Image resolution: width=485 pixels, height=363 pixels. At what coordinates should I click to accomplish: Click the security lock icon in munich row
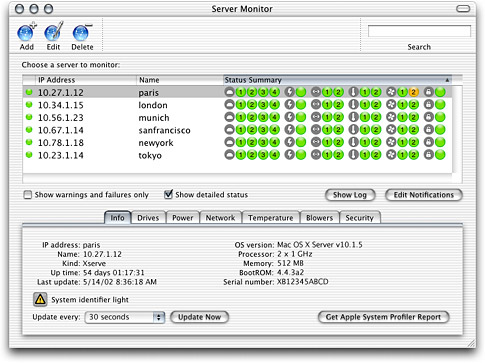coord(429,117)
